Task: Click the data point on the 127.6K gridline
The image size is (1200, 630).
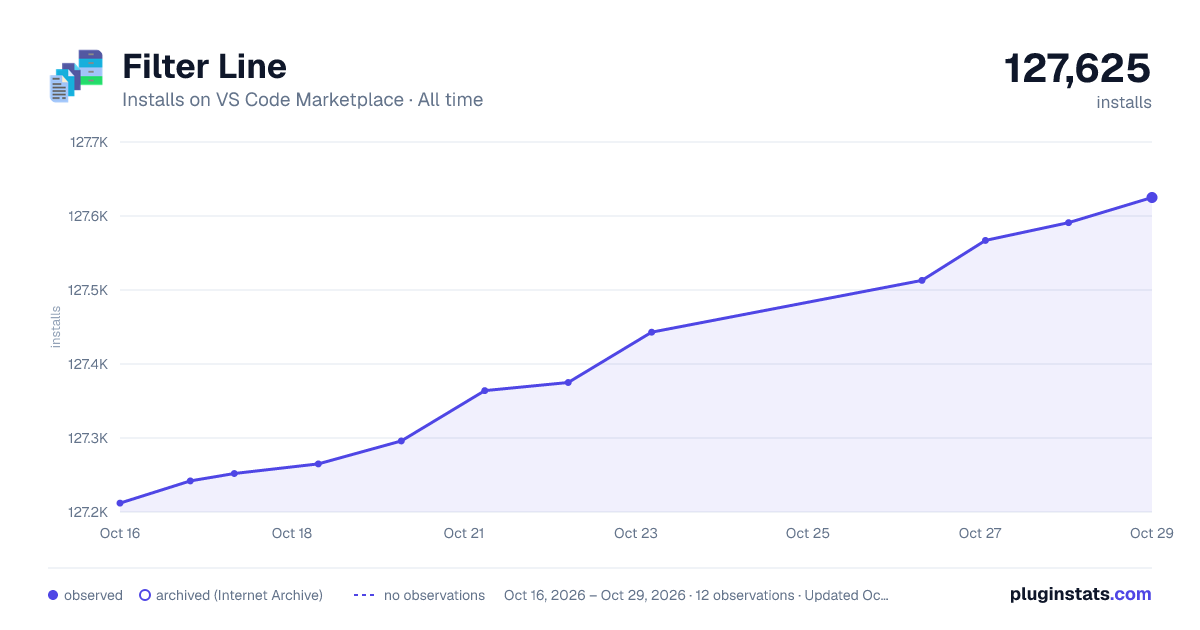Action: click(1068, 223)
